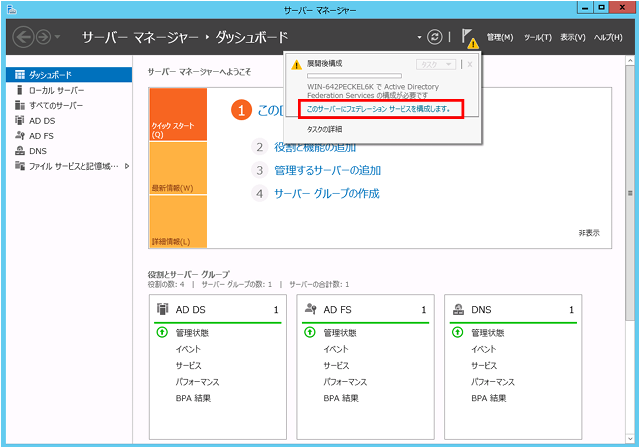This screenshot has height=448, width=640.
Task: Open BPA 結果 in the DNS tile
Action: [489, 398]
